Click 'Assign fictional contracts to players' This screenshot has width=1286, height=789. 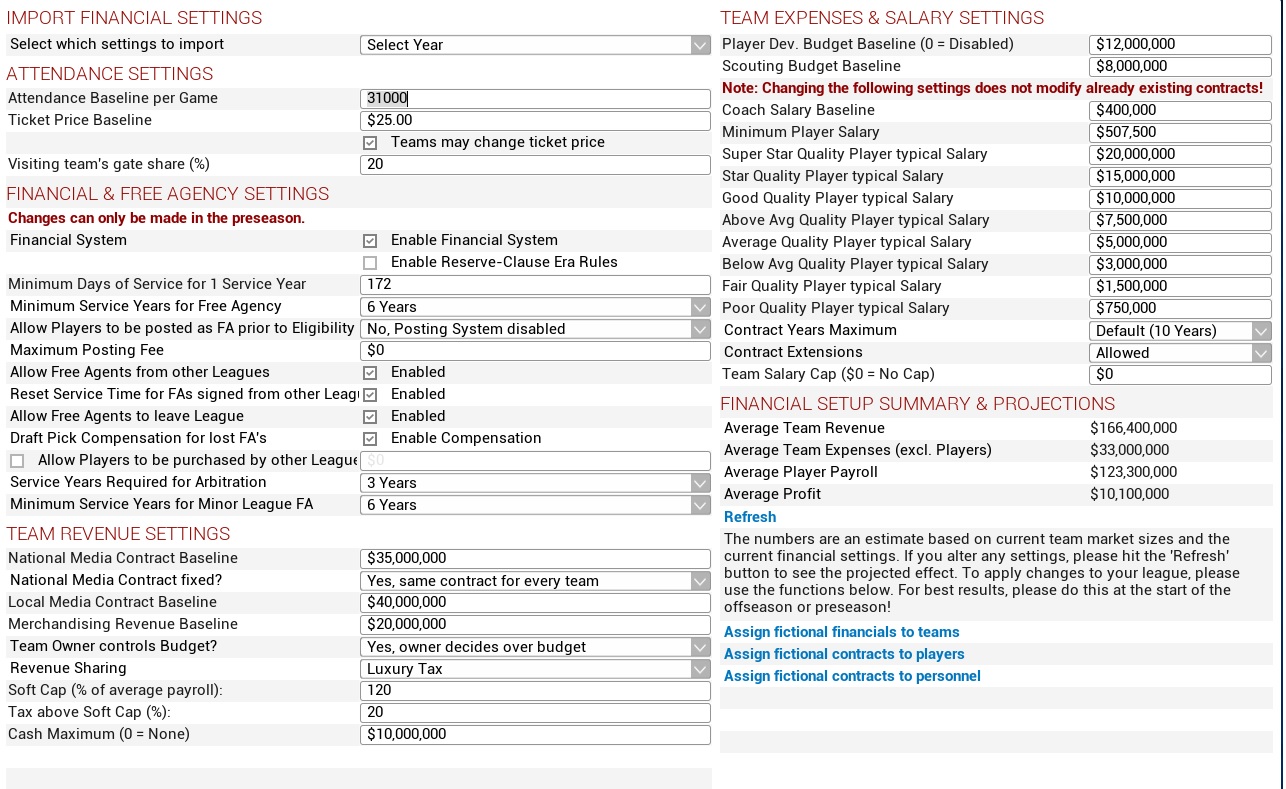tap(844, 654)
